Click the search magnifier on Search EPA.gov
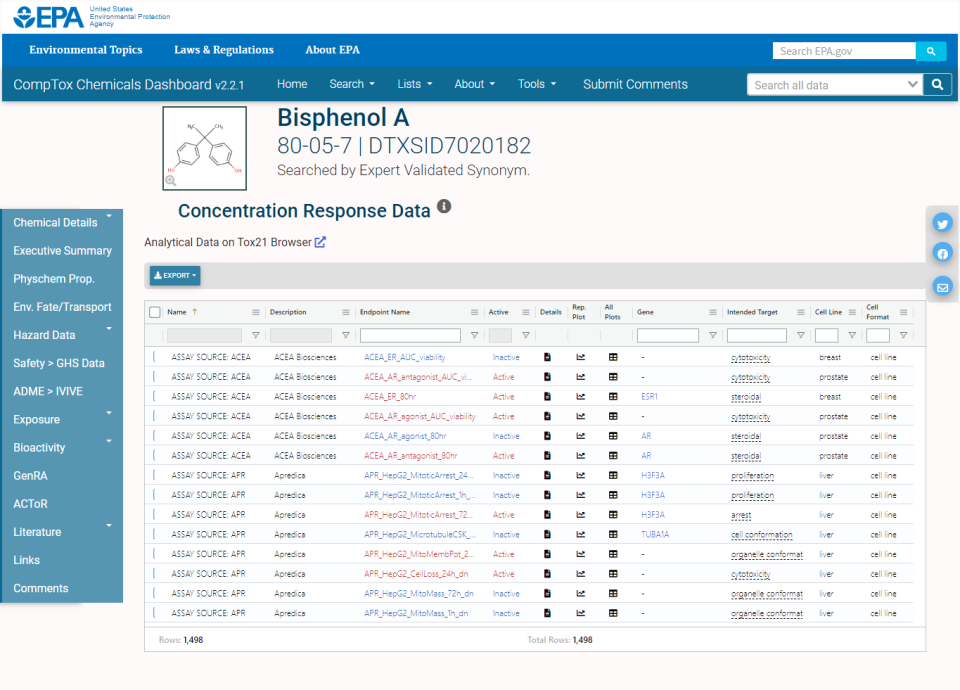The width and height of the screenshot is (960, 690). click(x=930, y=50)
